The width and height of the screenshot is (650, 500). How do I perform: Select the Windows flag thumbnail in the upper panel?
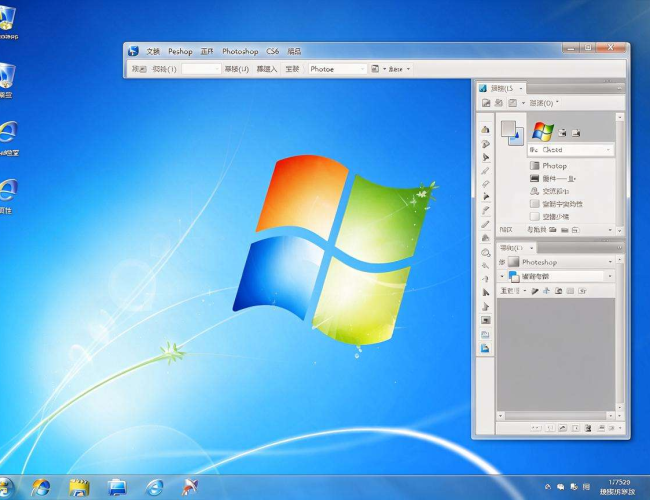pyautogui.click(x=543, y=131)
